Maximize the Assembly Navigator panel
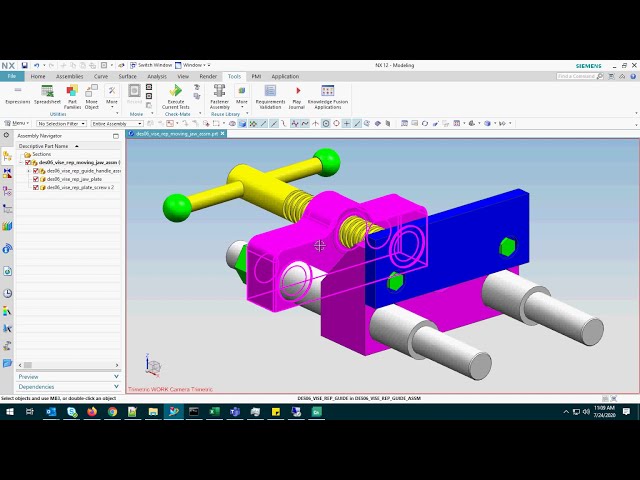640x480 pixels. [116, 136]
